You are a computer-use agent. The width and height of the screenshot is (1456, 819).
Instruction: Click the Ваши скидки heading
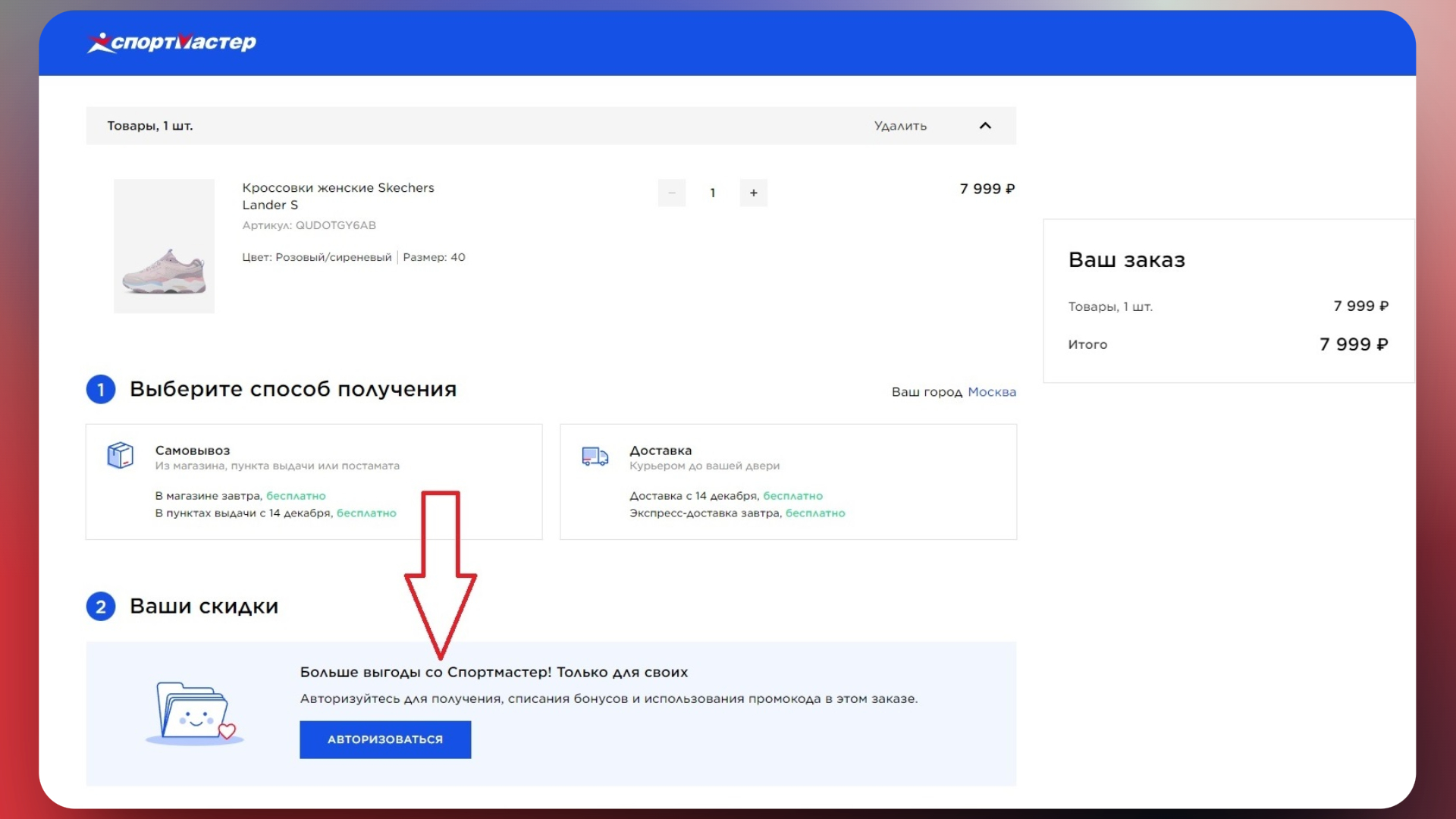[x=204, y=607]
